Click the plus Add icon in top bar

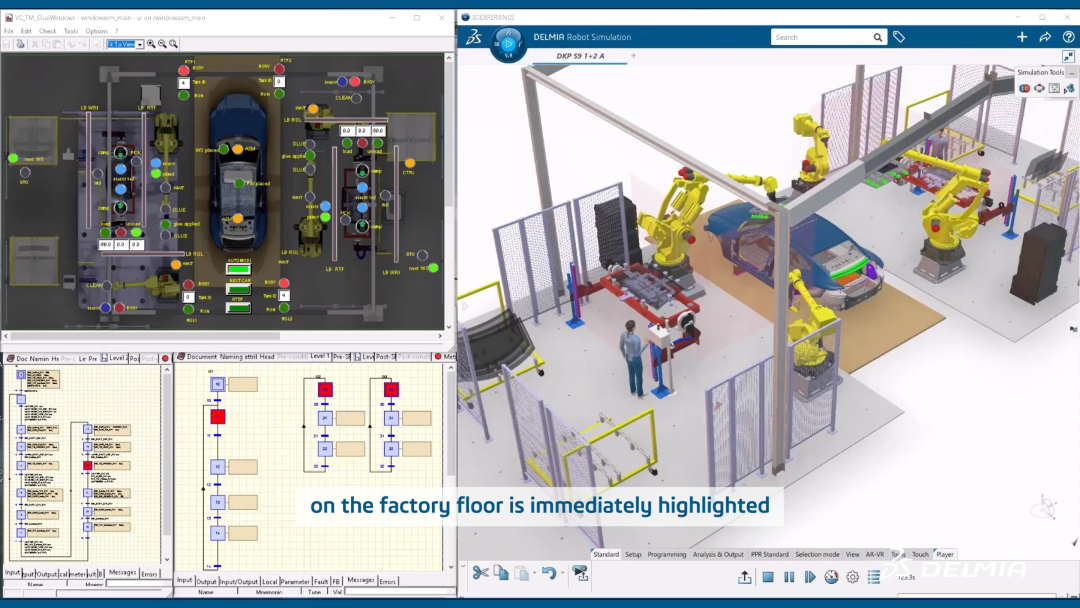point(1021,37)
